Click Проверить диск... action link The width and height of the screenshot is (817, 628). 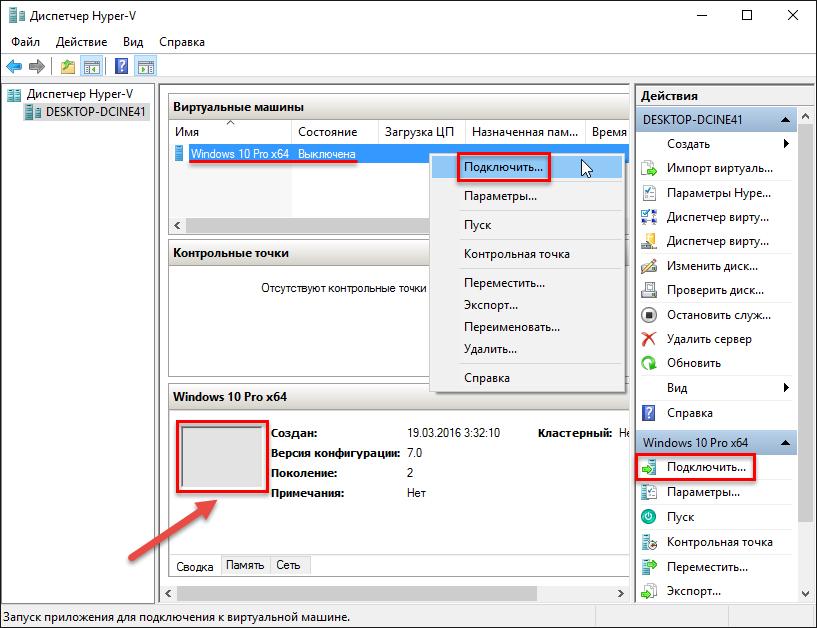(715, 290)
